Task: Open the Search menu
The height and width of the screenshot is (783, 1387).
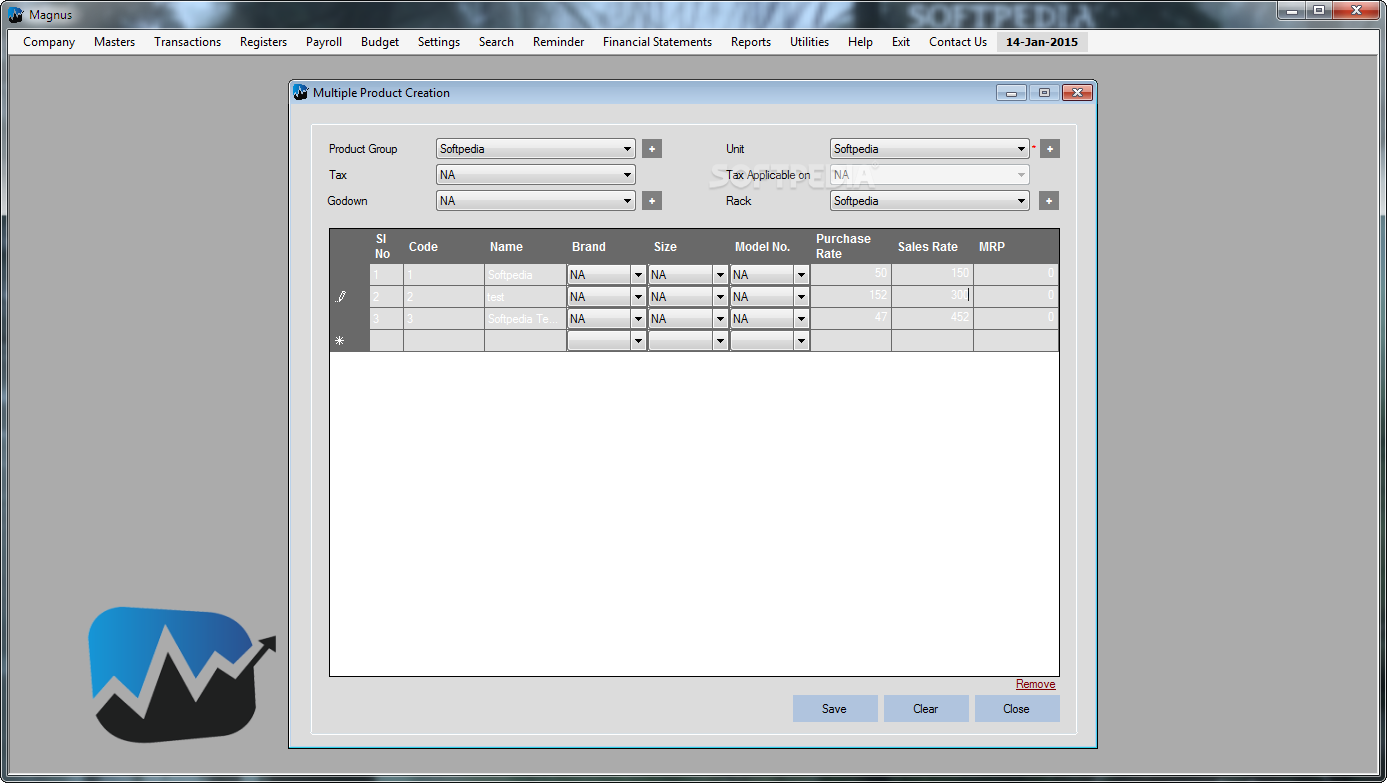Action: tap(496, 42)
